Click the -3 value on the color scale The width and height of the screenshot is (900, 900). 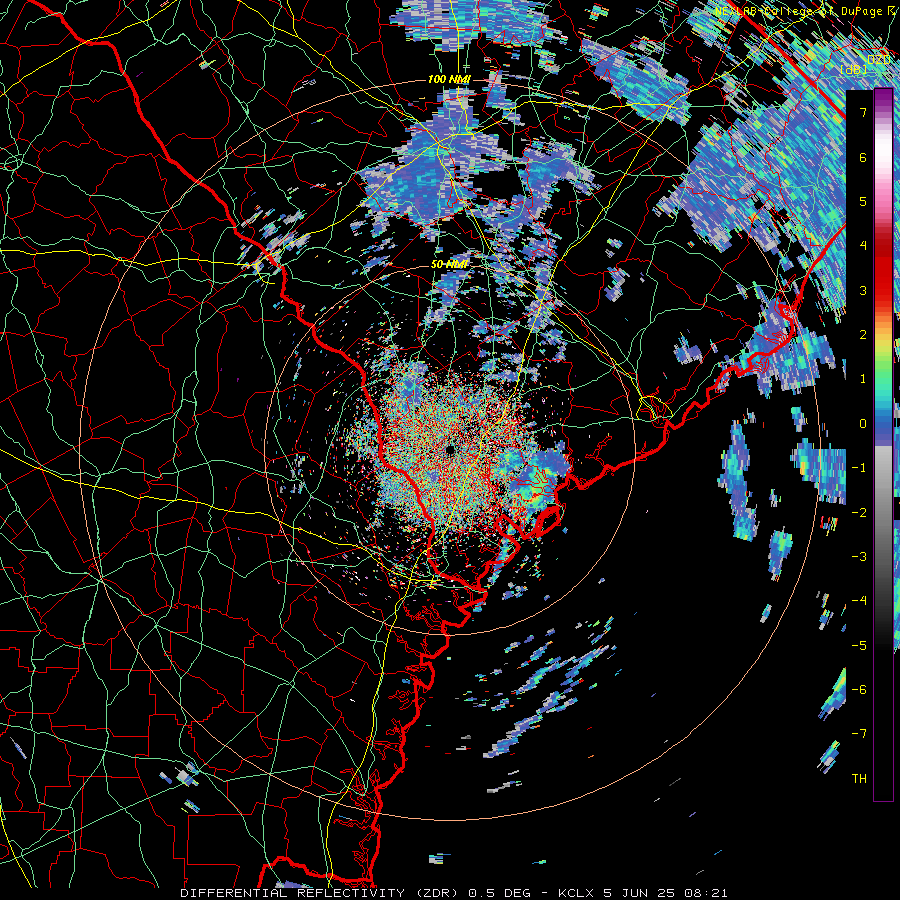[859, 556]
